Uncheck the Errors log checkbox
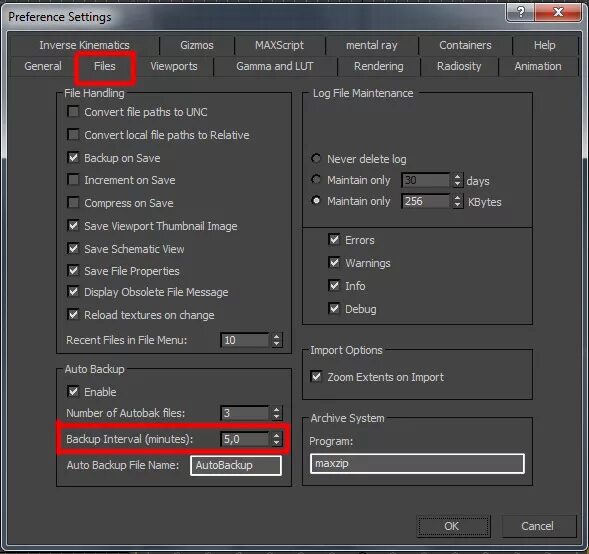This screenshot has height=554, width=589. pyautogui.click(x=334, y=239)
